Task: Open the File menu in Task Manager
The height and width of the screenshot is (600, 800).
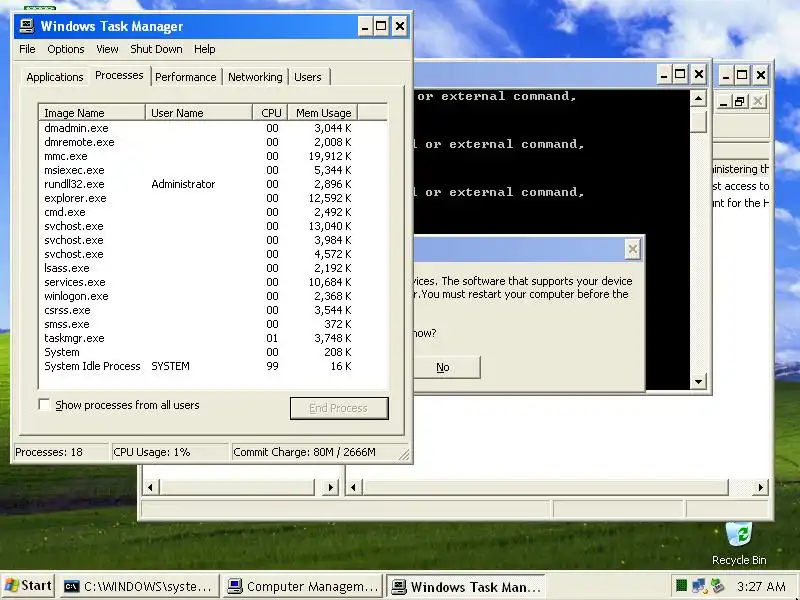Action: (x=27, y=49)
